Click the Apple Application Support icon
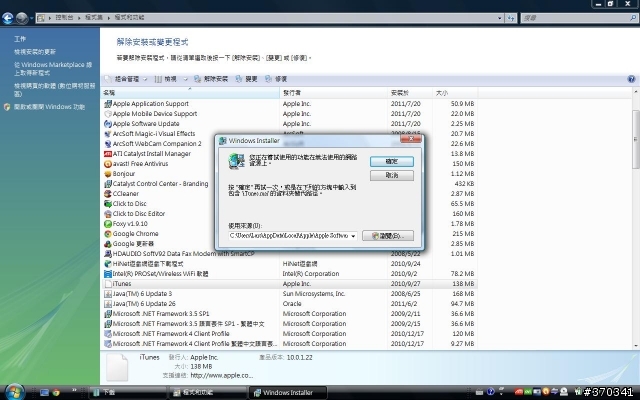Image resolution: width=640 pixels, height=400 pixels. [108, 104]
